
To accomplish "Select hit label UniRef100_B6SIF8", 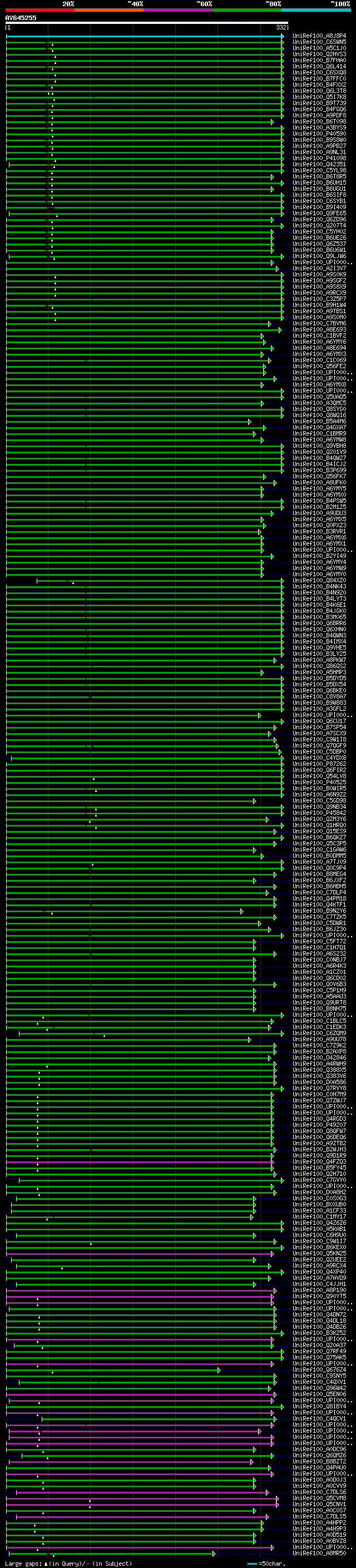I will tap(319, 195).
